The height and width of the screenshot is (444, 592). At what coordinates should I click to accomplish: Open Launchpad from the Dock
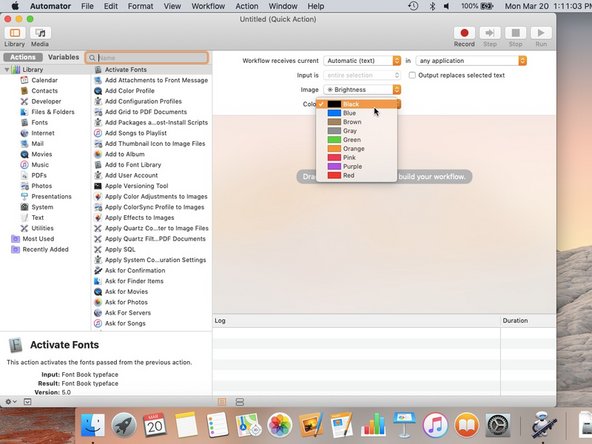click(x=124, y=425)
